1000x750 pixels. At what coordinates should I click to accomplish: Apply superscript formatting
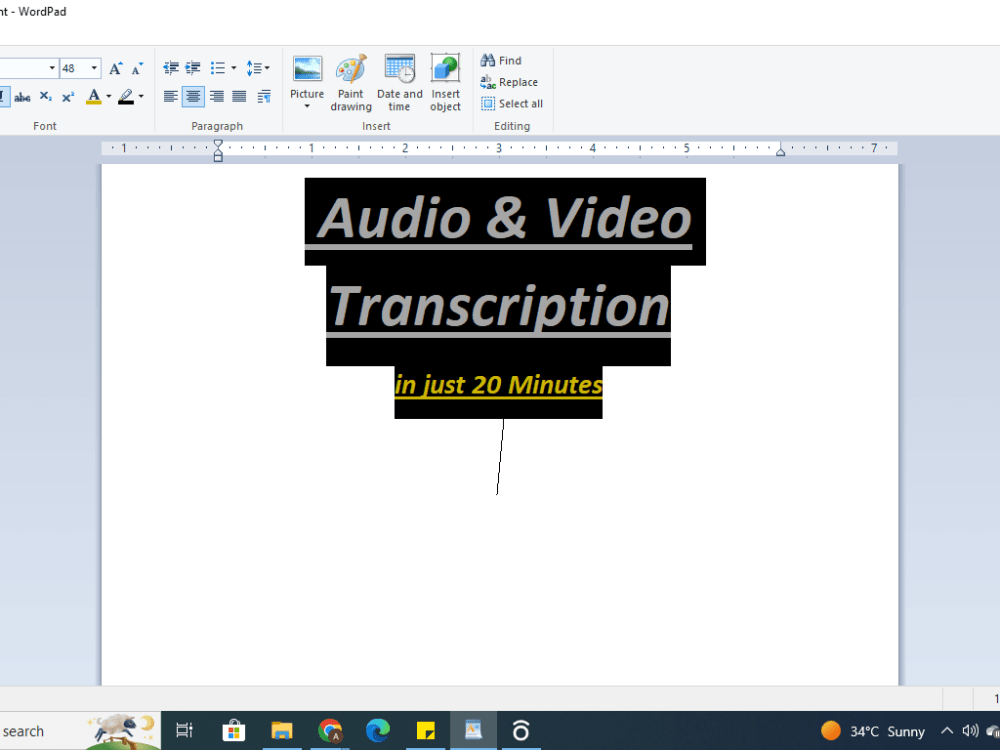[x=69, y=96]
